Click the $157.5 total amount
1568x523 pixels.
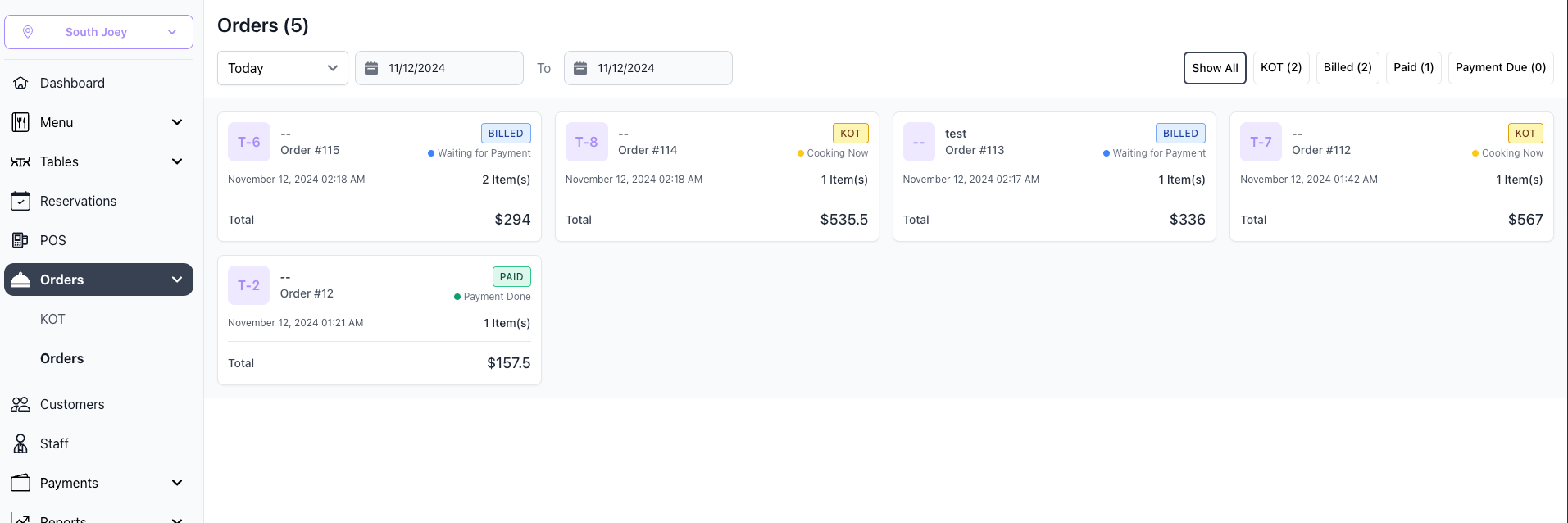pos(509,363)
